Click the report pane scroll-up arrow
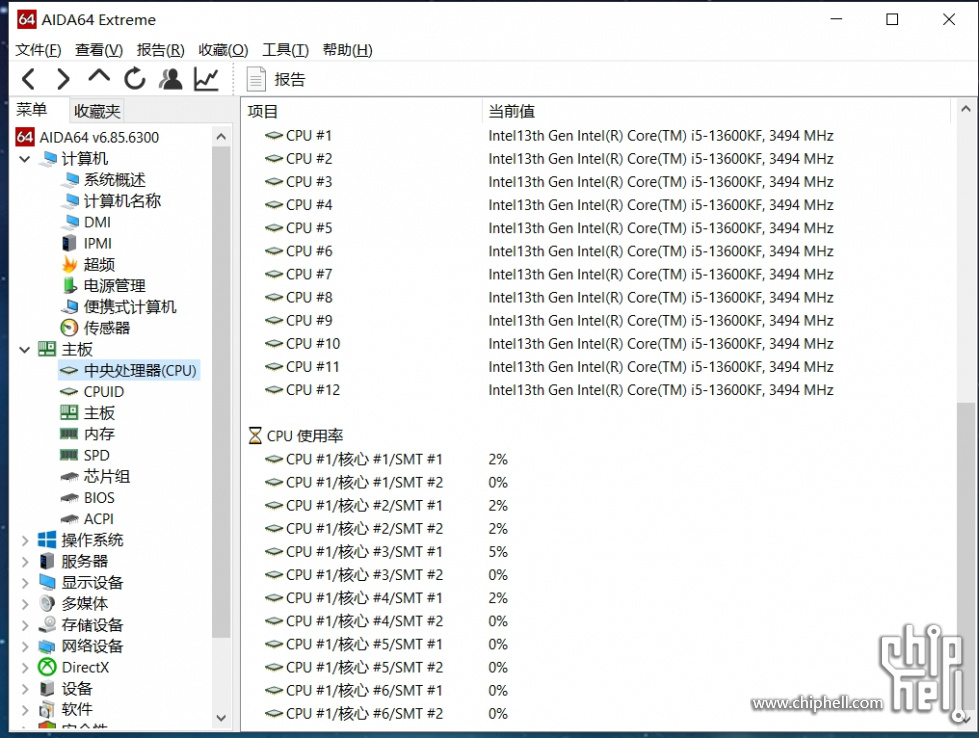Screen dimensions: 979x738 pos(966,109)
